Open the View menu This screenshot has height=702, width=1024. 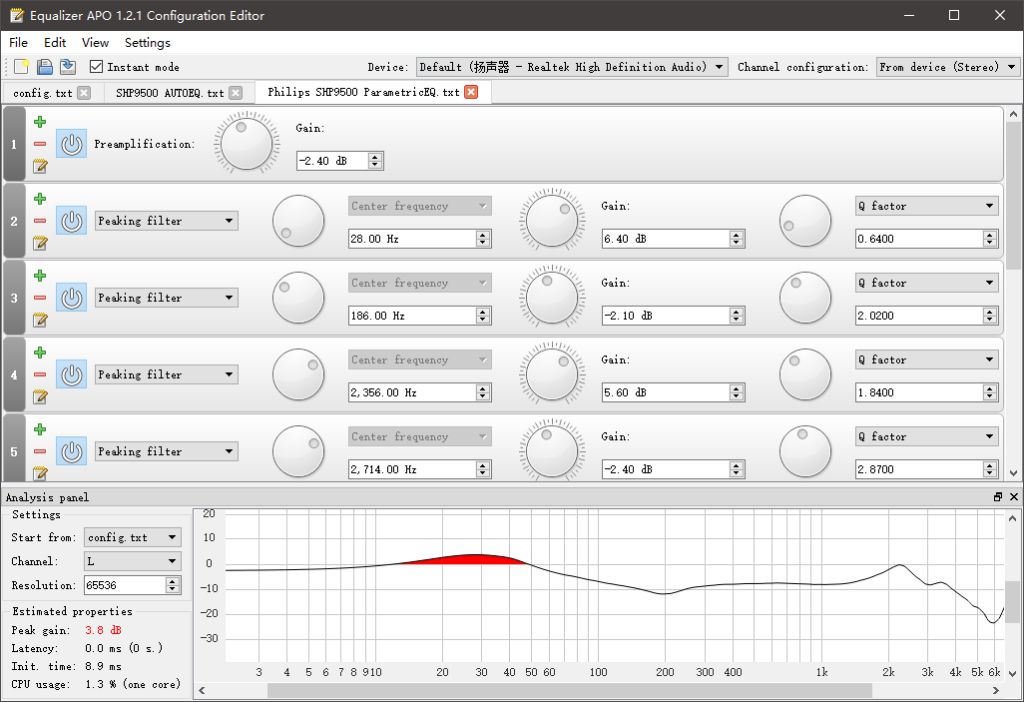point(95,43)
